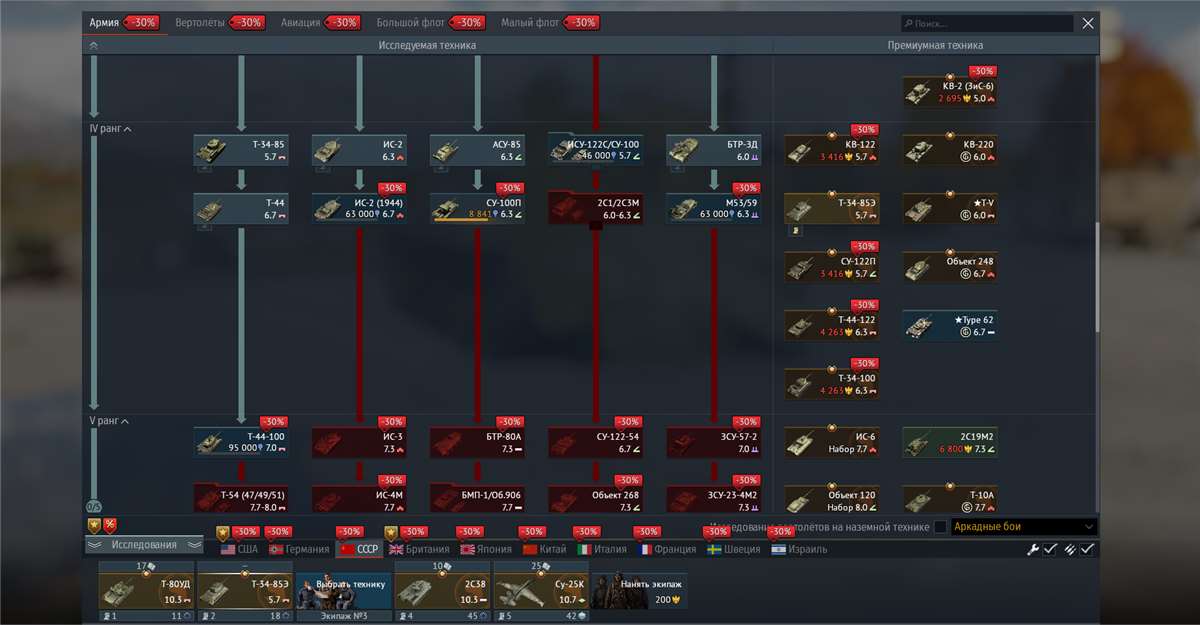Select the Объект 268 vehicle card
Screen dimensions: 1200x625
click(595, 500)
